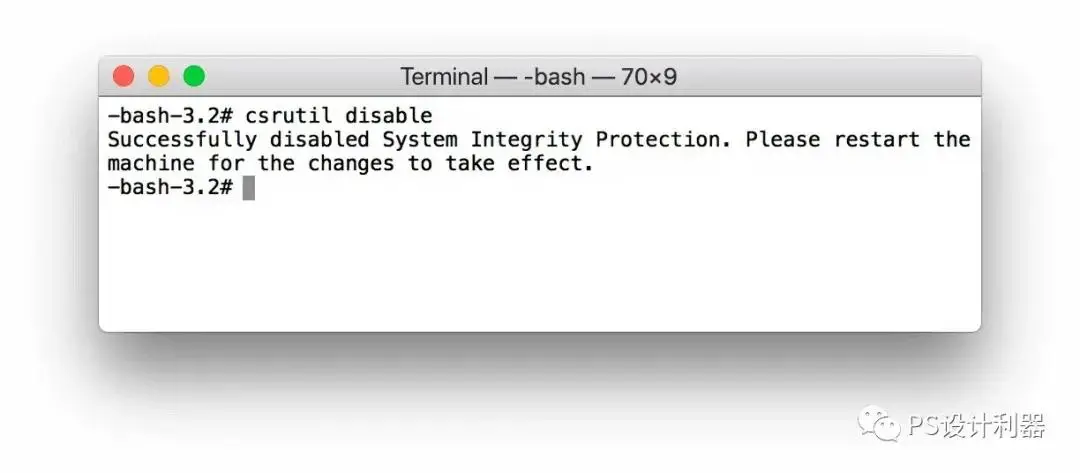Click the word Integrity in the output
The width and height of the screenshot is (1080, 473).
526,140
